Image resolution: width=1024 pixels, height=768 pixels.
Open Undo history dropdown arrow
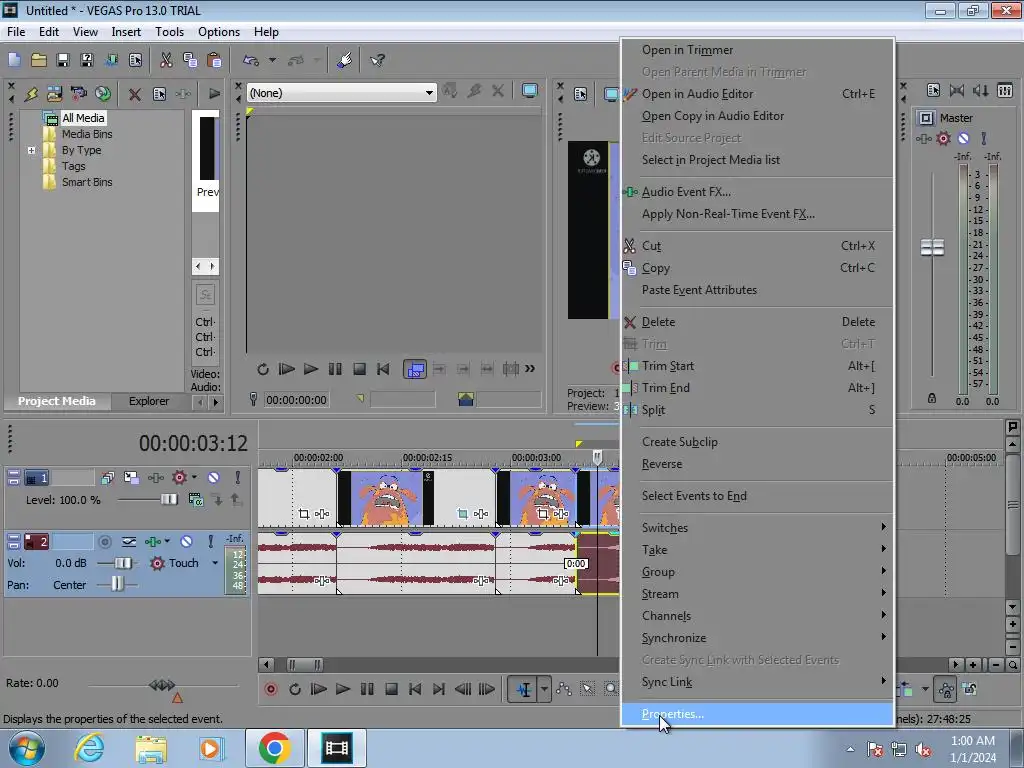[272, 60]
